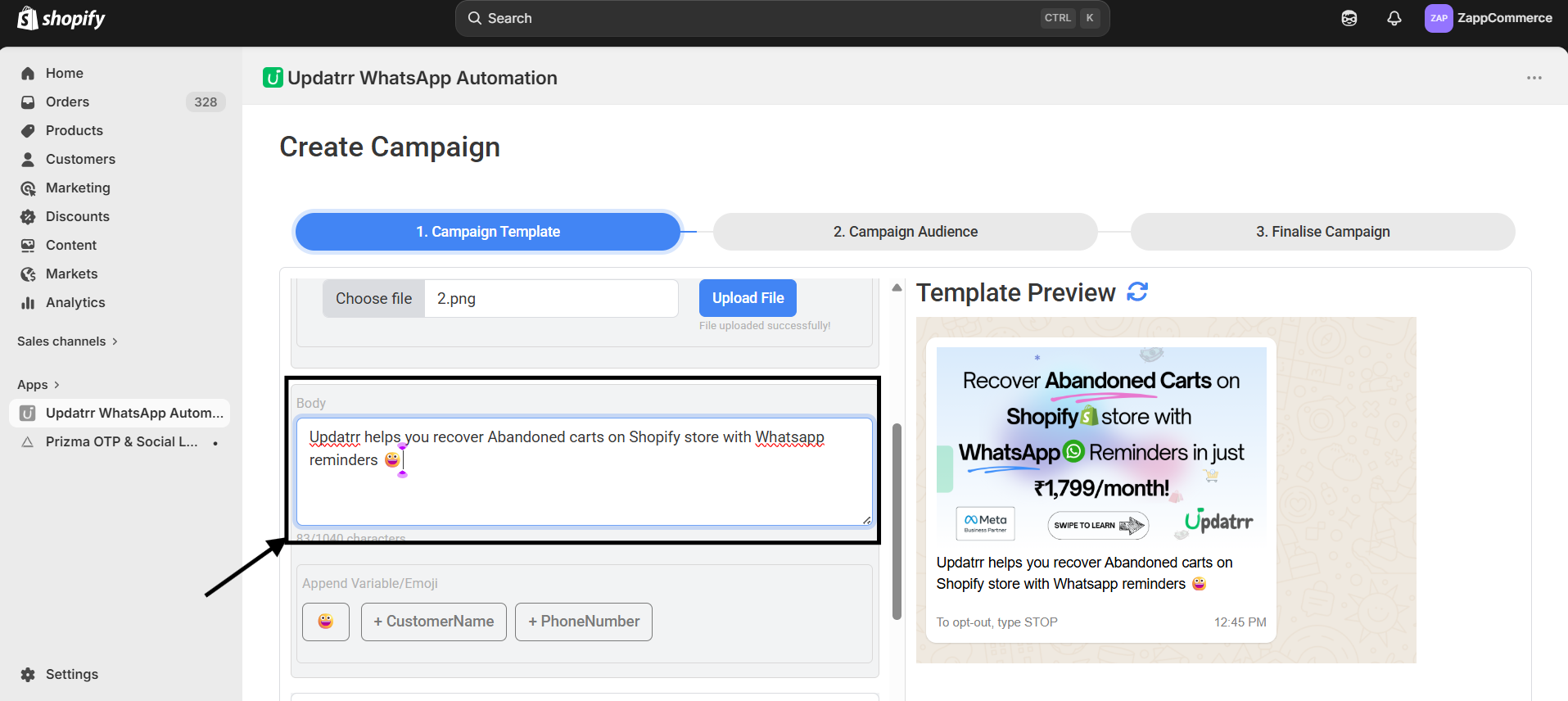Append the CustomerName variable
Viewport: 1568px width, 701px height.
pos(433,622)
